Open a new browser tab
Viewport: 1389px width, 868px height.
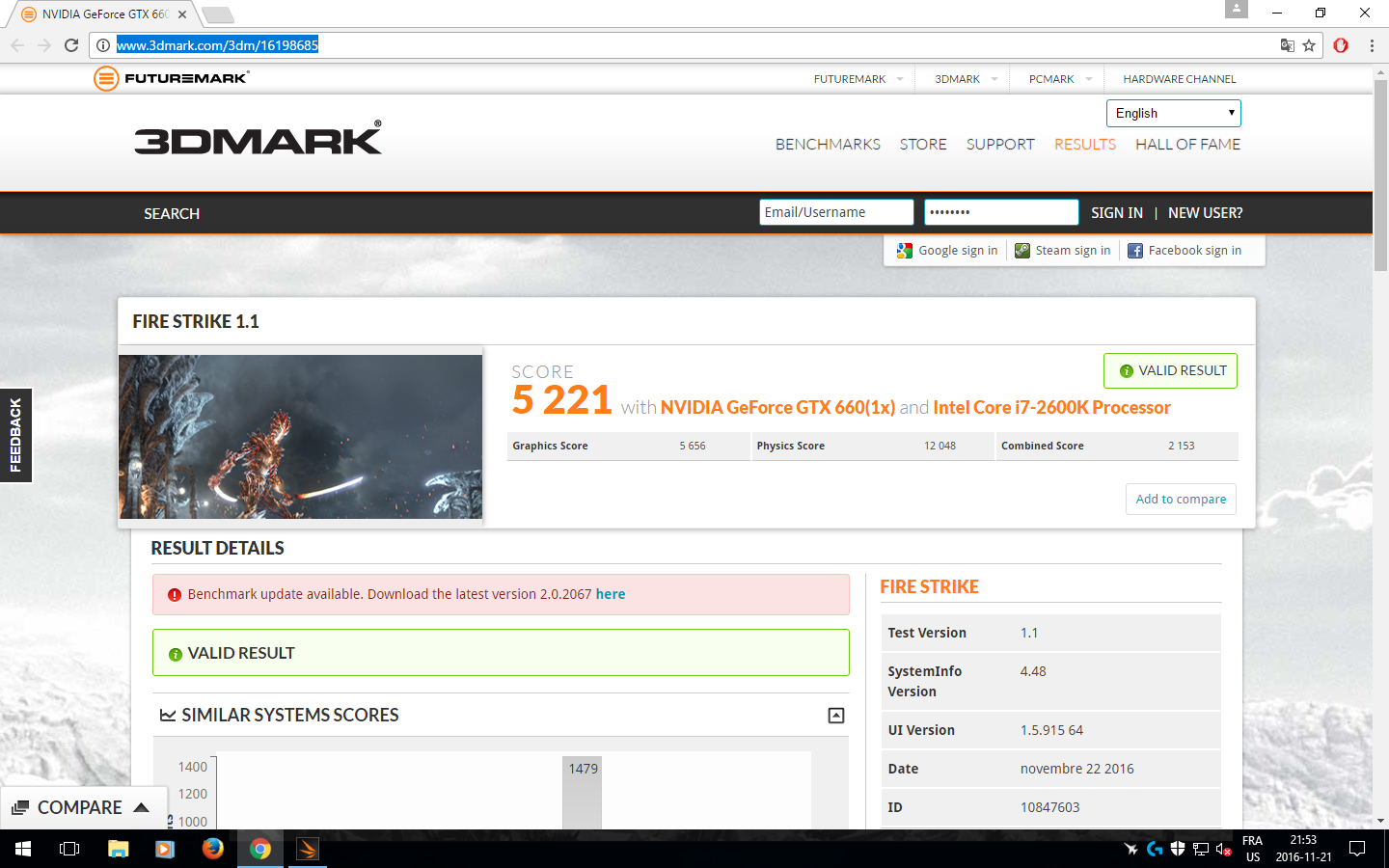pos(218,14)
